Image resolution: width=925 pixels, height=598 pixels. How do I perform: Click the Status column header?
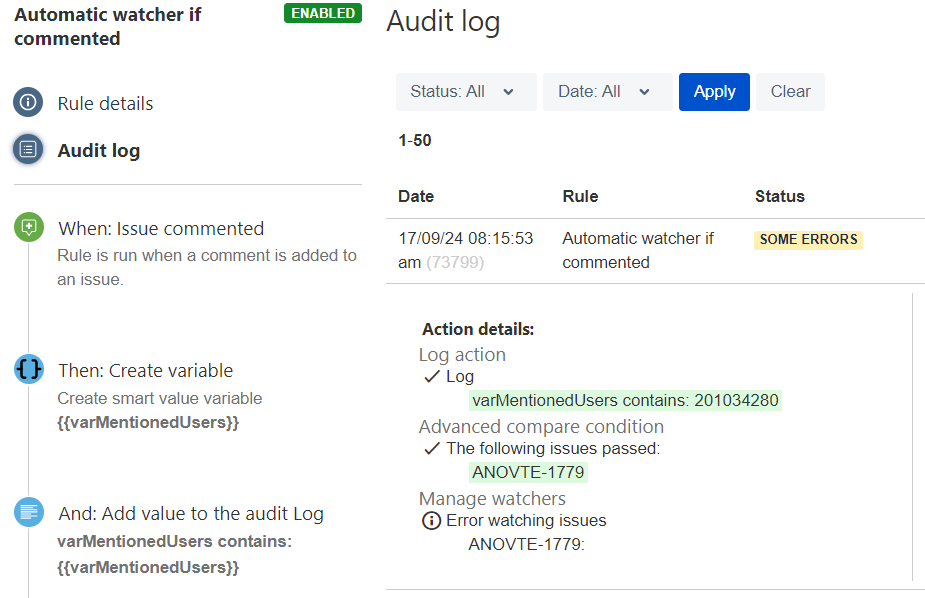tap(779, 196)
